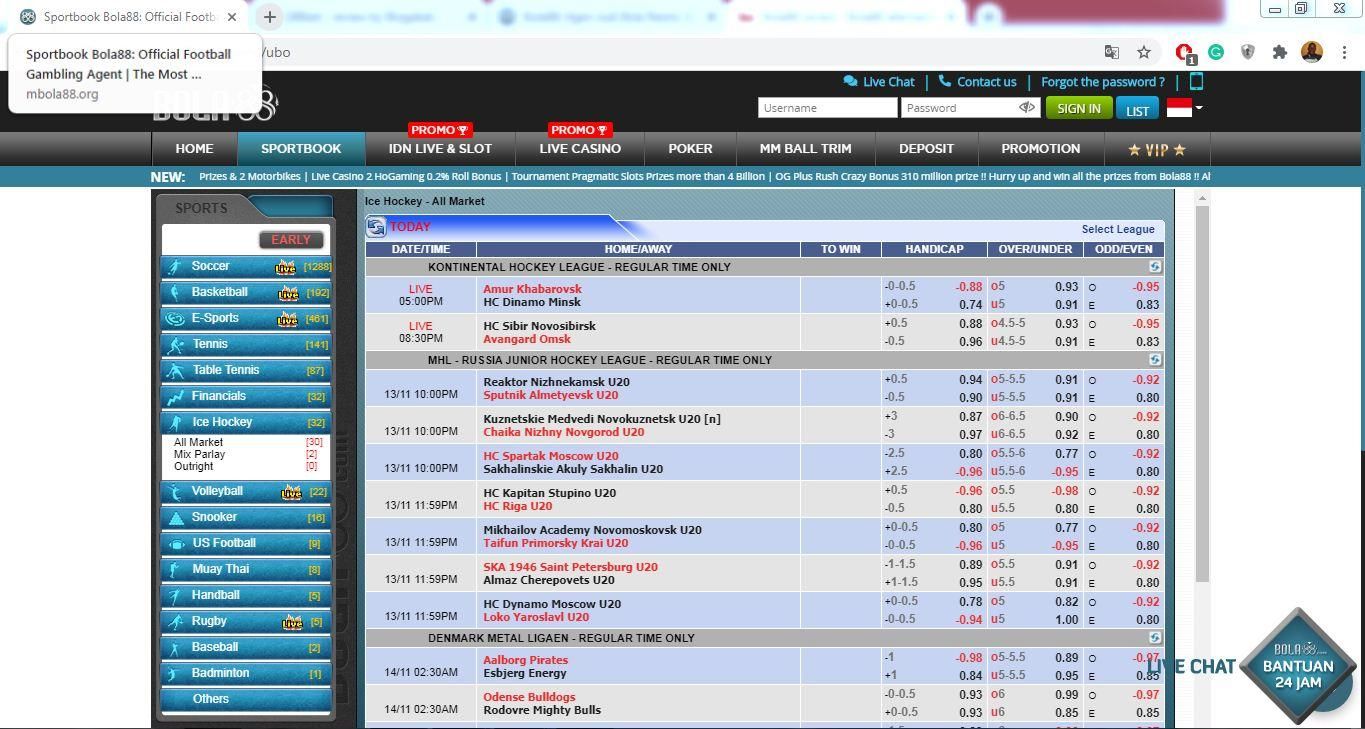Refresh the Denmark Metal Ligaen section
The image size is (1365, 729).
(1155, 638)
